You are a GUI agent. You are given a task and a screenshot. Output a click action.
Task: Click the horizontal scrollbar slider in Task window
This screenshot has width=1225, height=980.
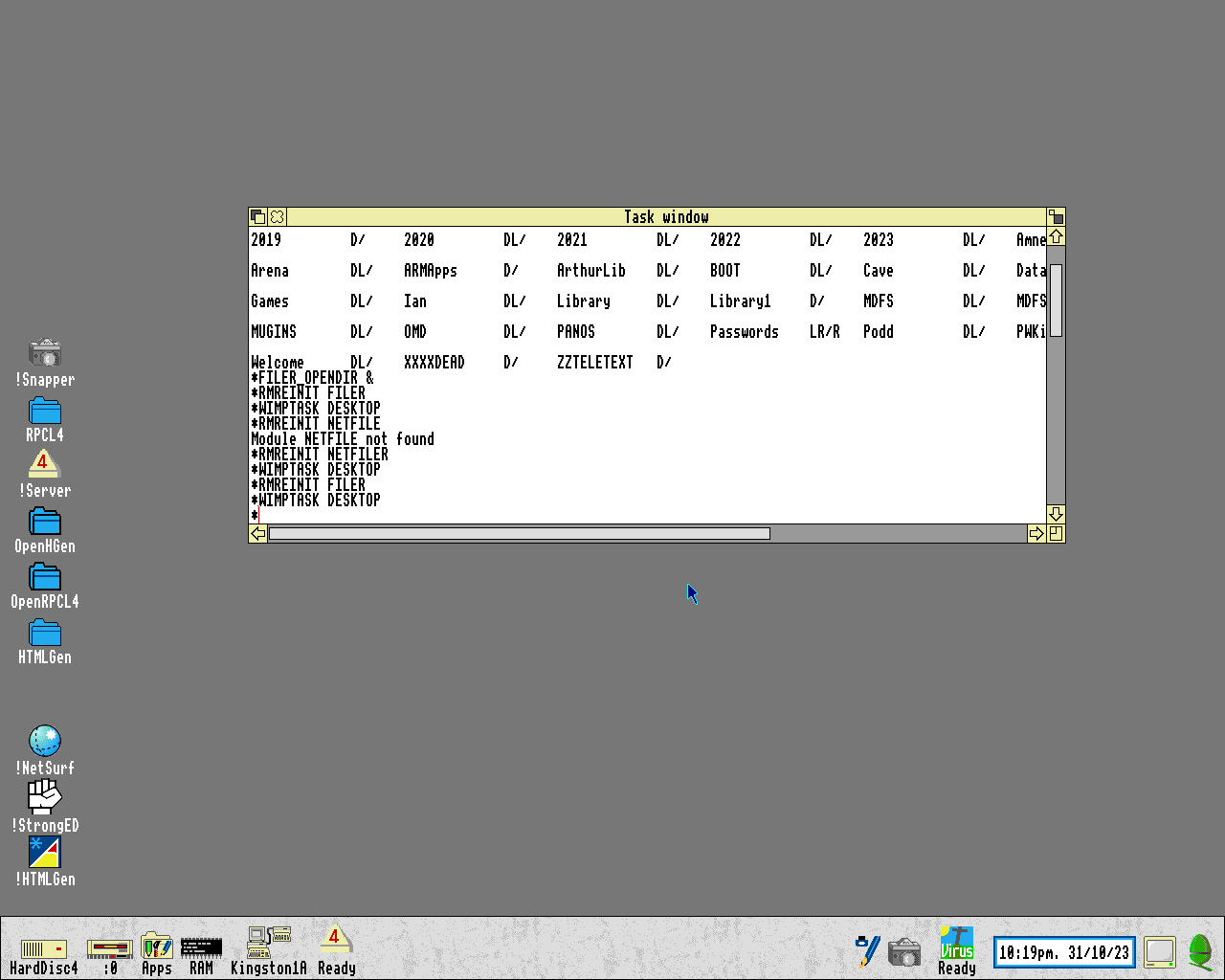tap(519, 533)
